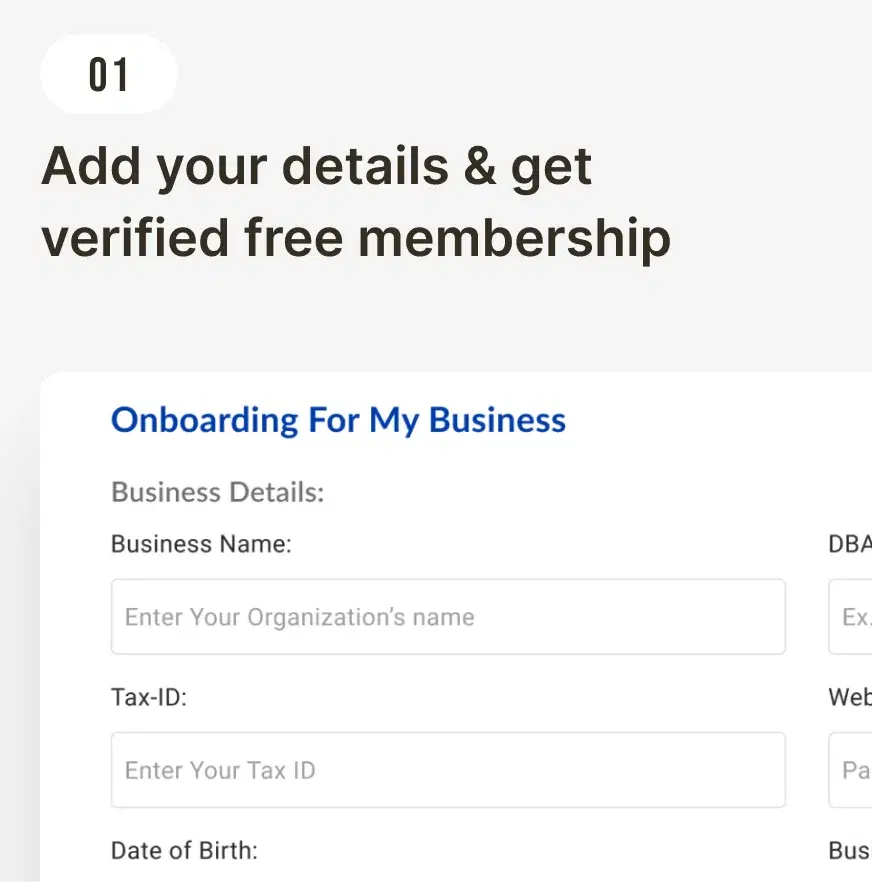
Task: Click the Business Name input field
Action: [x=447, y=617]
